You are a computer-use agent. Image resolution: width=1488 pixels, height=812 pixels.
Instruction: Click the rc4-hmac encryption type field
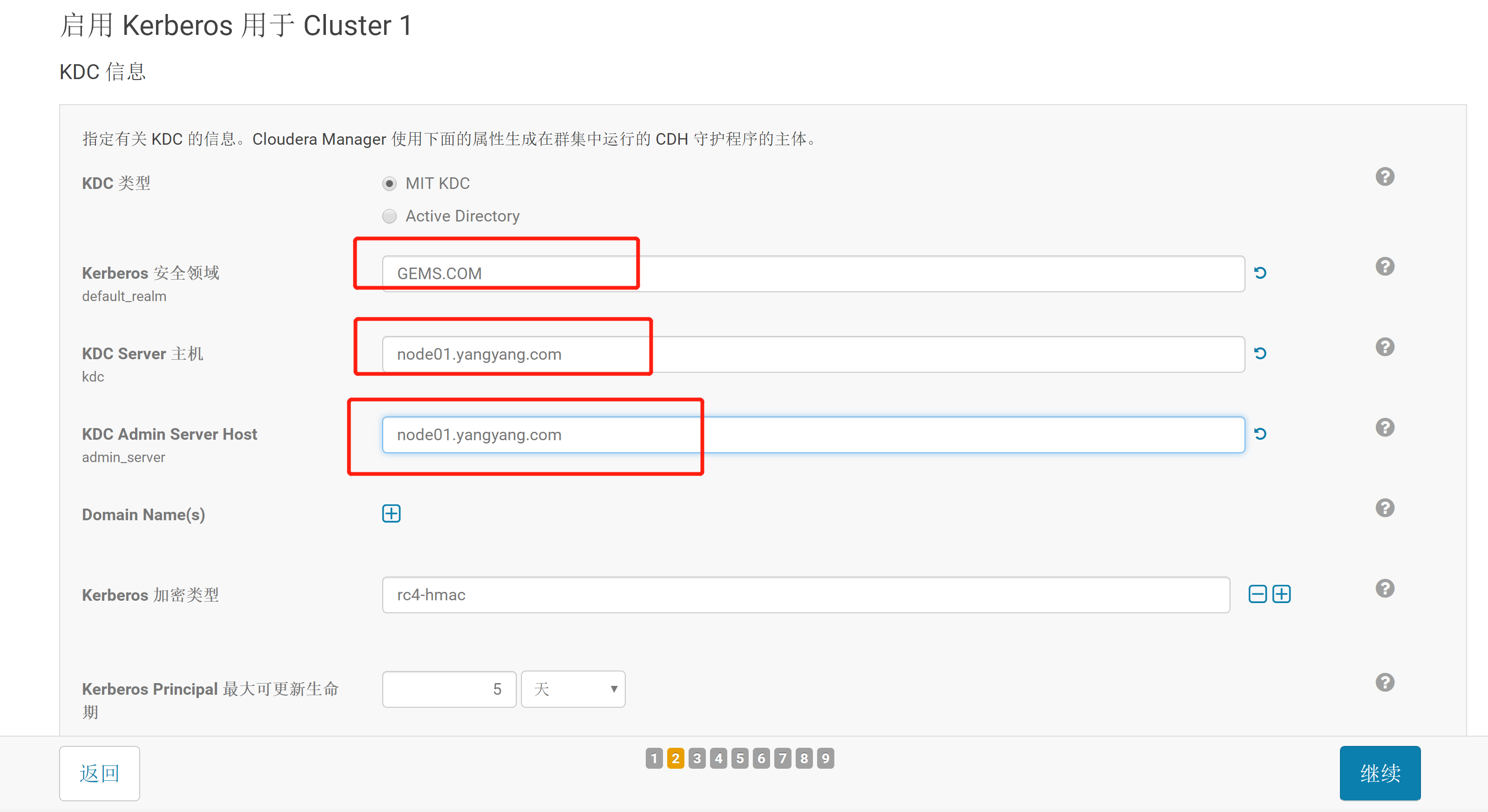[x=806, y=595]
